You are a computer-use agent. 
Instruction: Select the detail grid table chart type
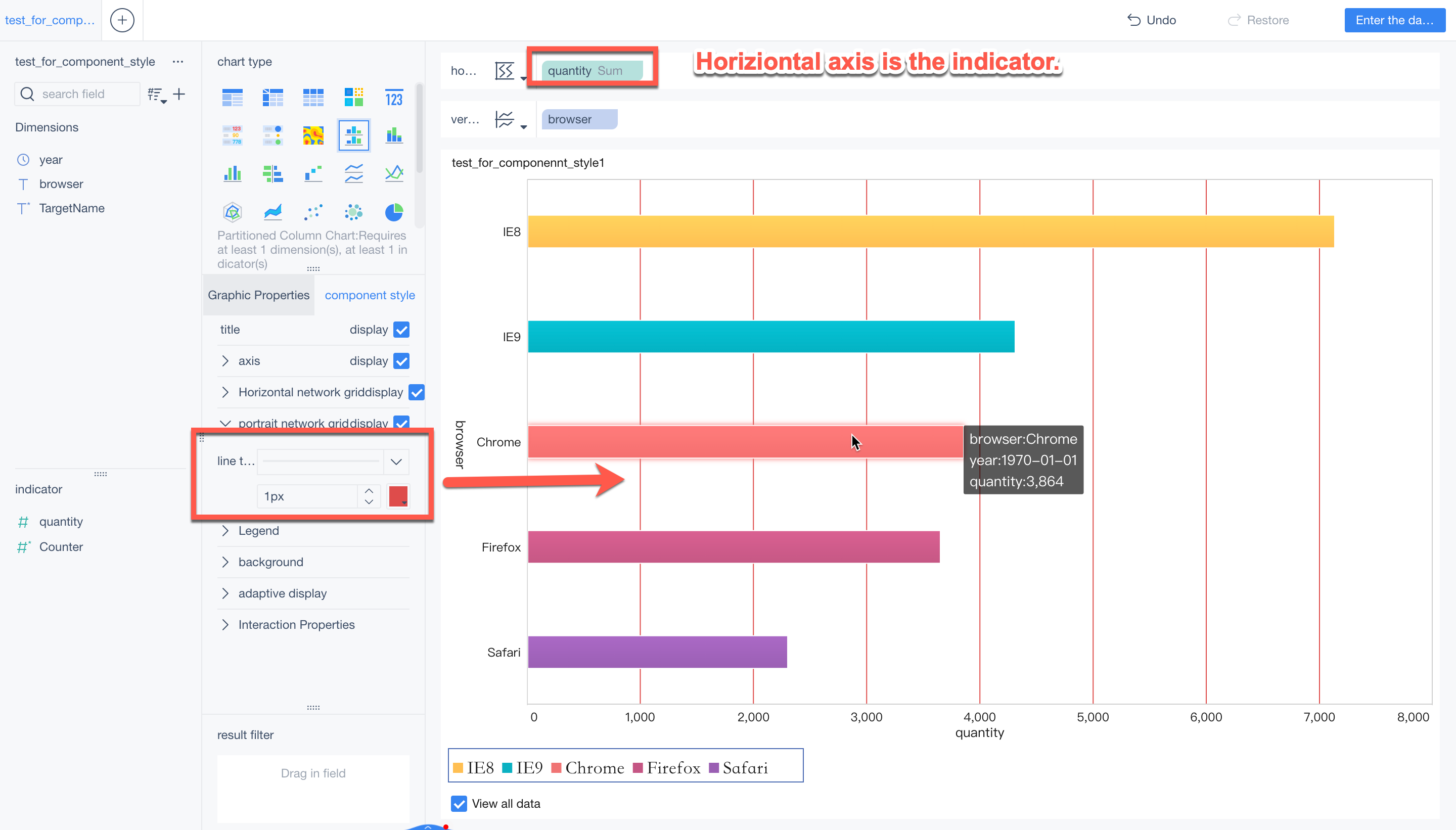pos(313,98)
